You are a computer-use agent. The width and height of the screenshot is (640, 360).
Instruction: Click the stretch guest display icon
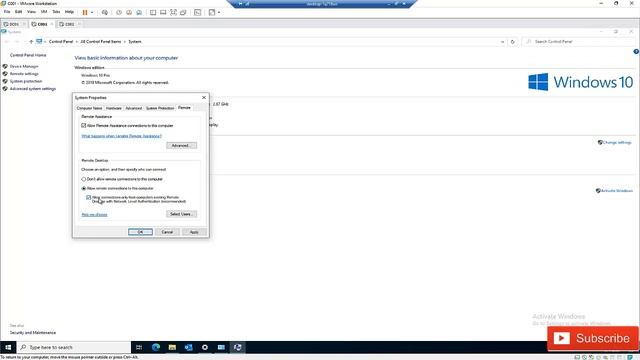coord(211,12)
